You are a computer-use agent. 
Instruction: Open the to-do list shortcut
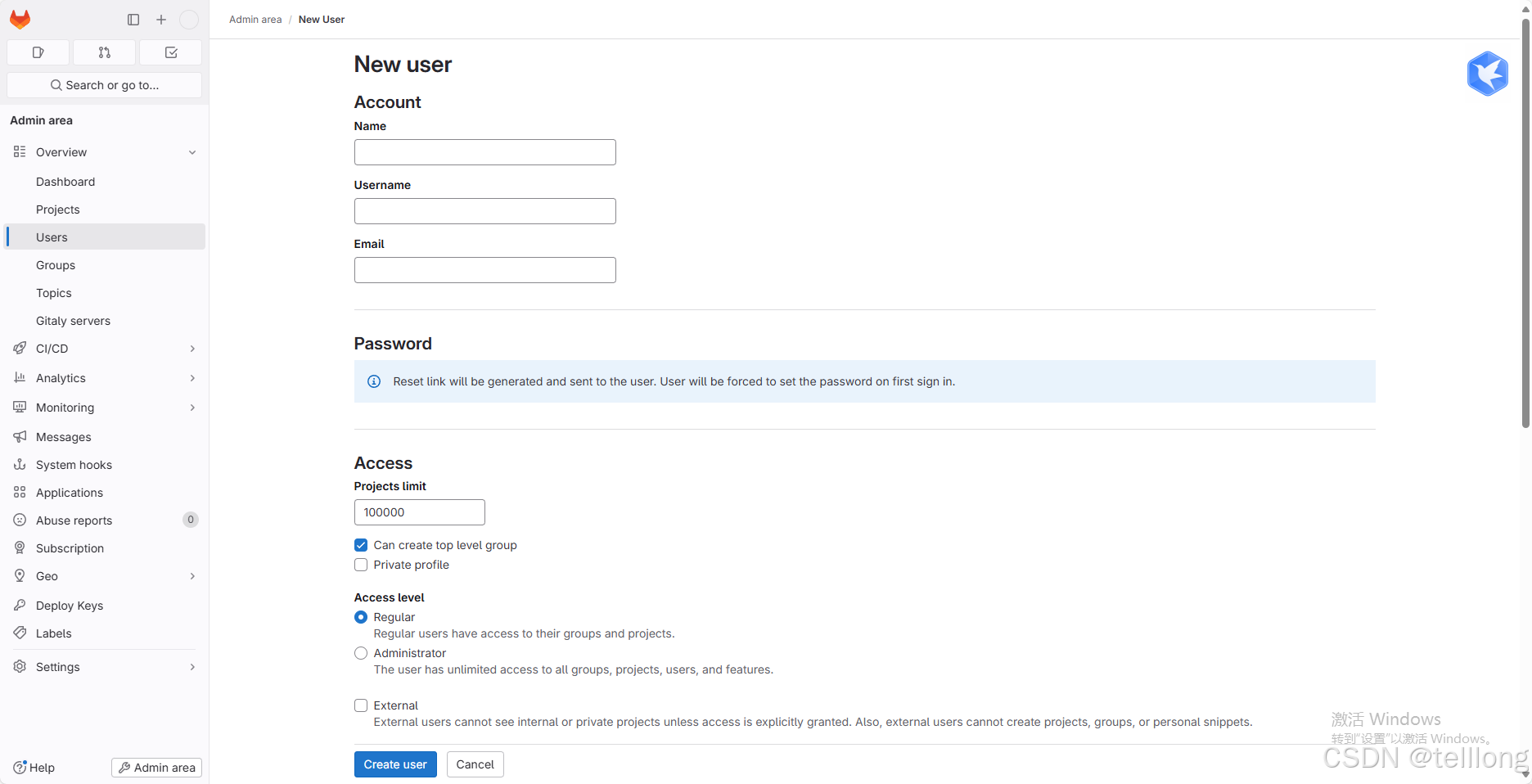171,52
